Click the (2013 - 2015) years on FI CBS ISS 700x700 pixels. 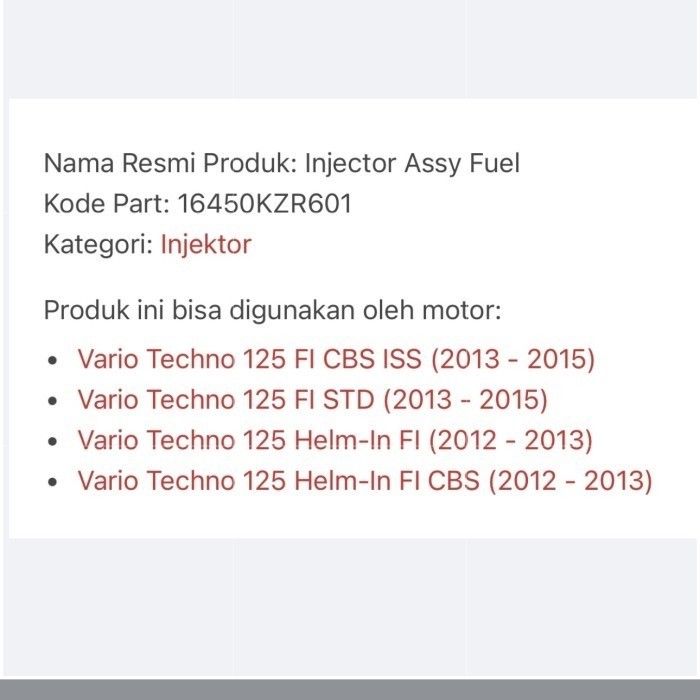point(513,360)
